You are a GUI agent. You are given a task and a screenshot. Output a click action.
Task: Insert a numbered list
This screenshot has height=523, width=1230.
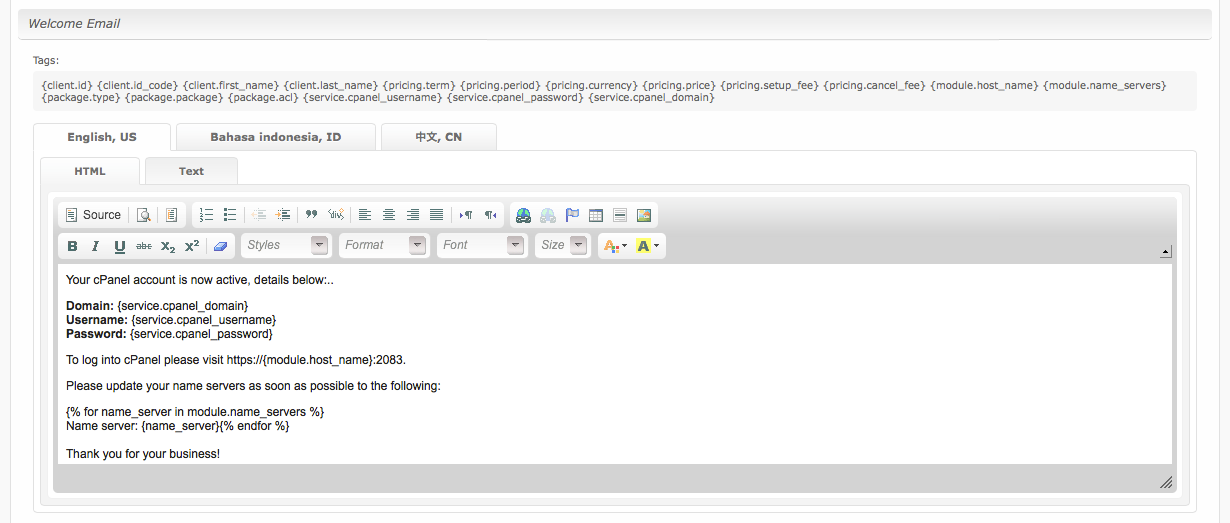click(207, 215)
